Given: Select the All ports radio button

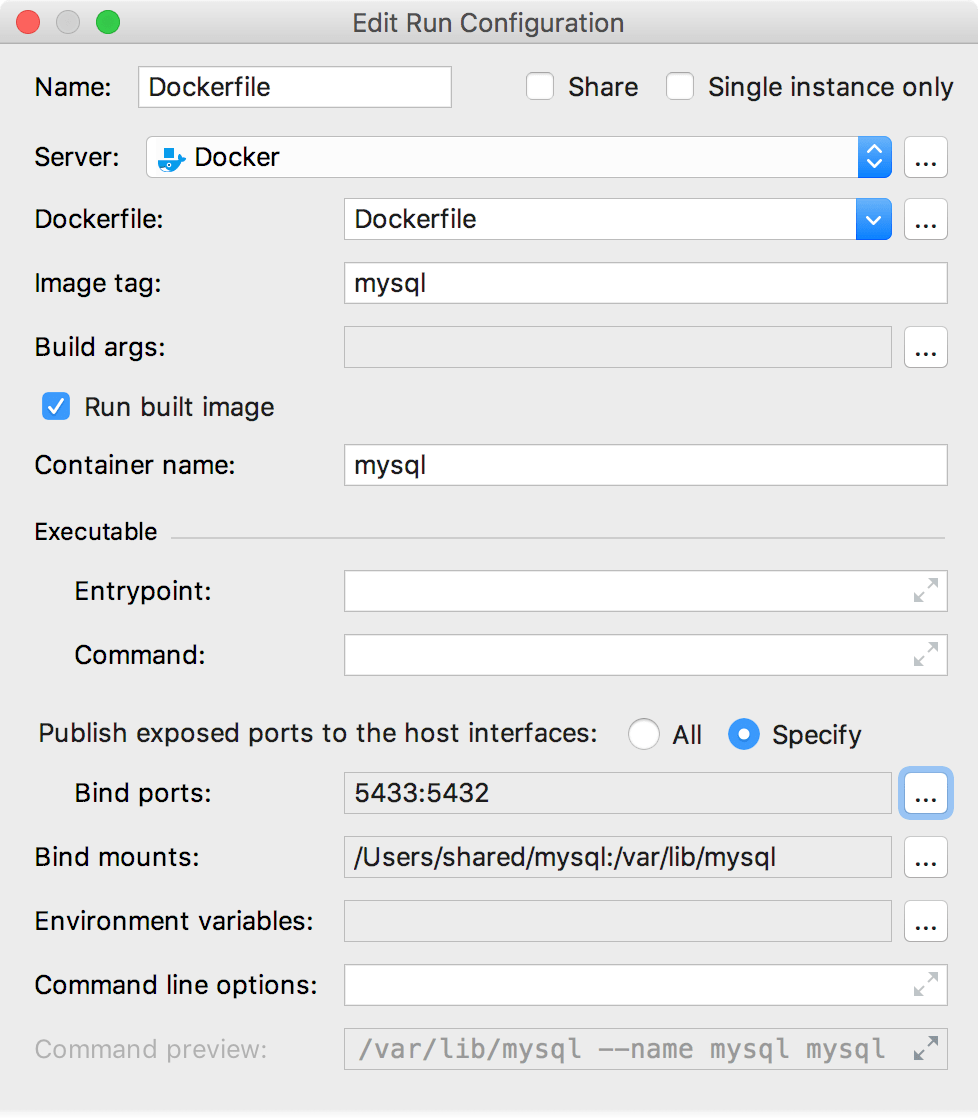Looking at the screenshot, I should tap(644, 734).
